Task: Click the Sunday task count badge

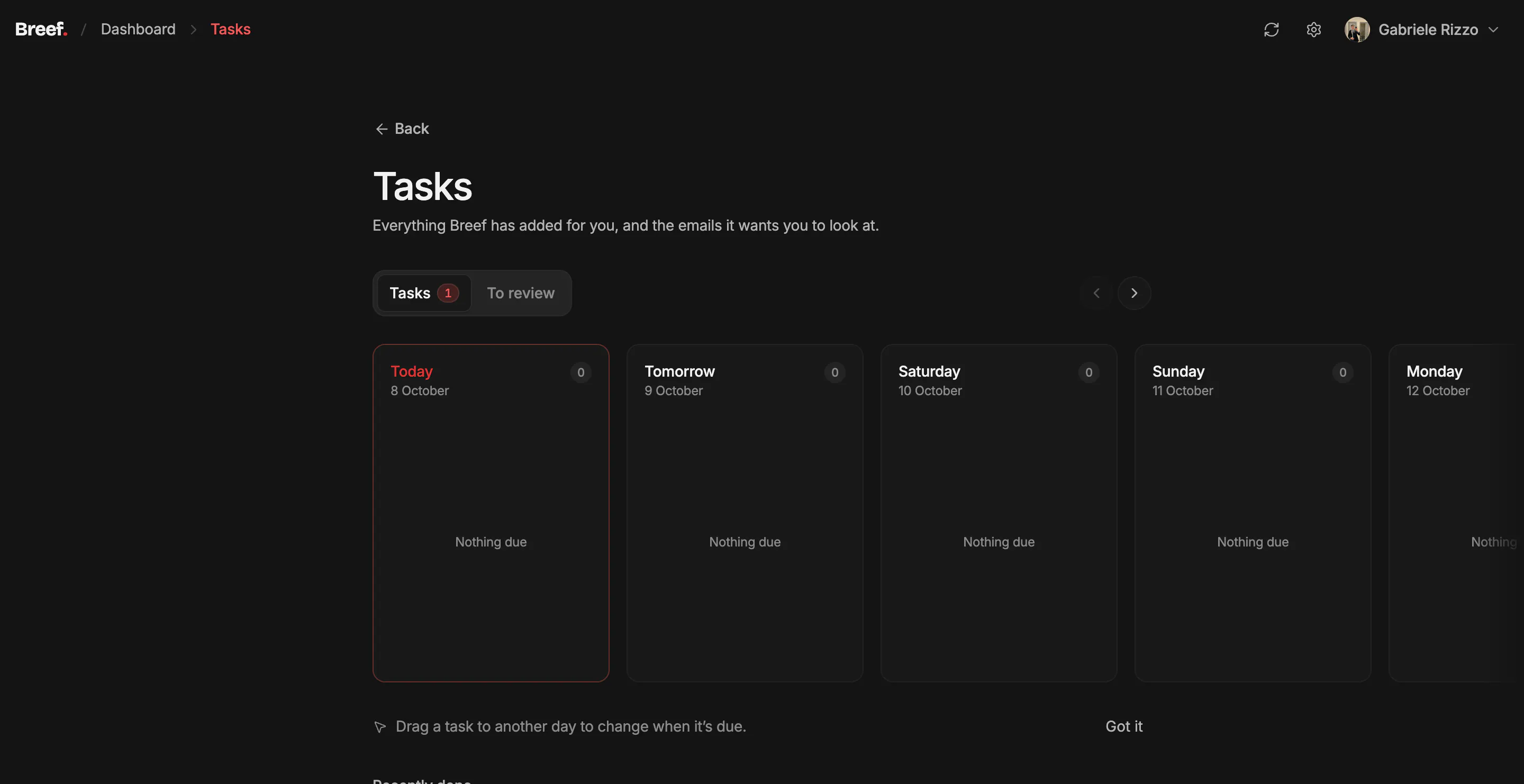Action: tap(1342, 372)
